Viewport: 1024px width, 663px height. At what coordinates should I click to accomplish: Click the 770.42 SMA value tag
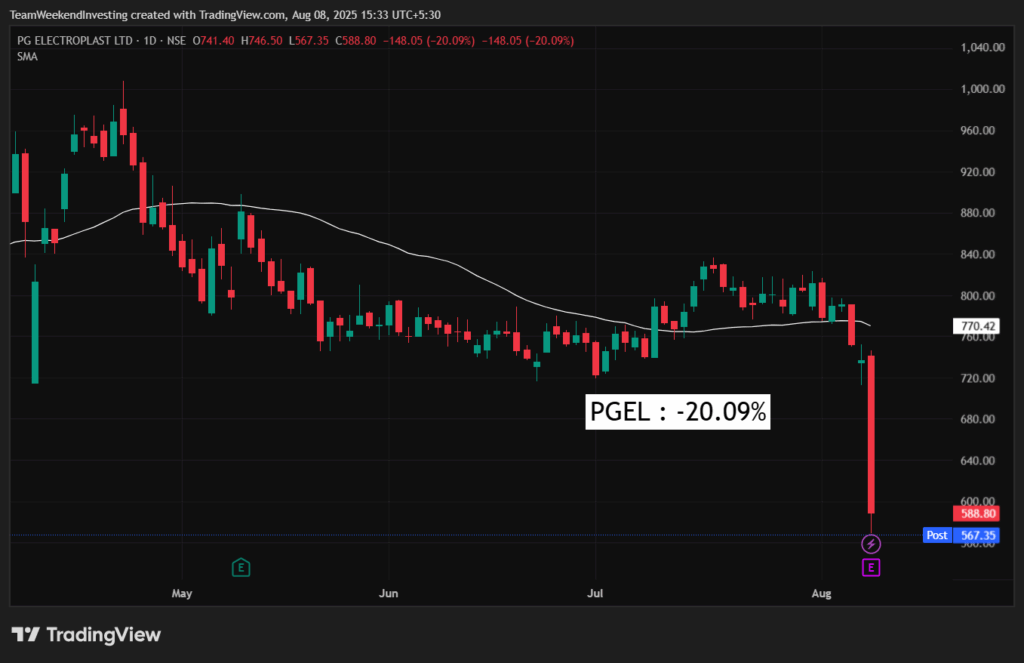click(976, 325)
